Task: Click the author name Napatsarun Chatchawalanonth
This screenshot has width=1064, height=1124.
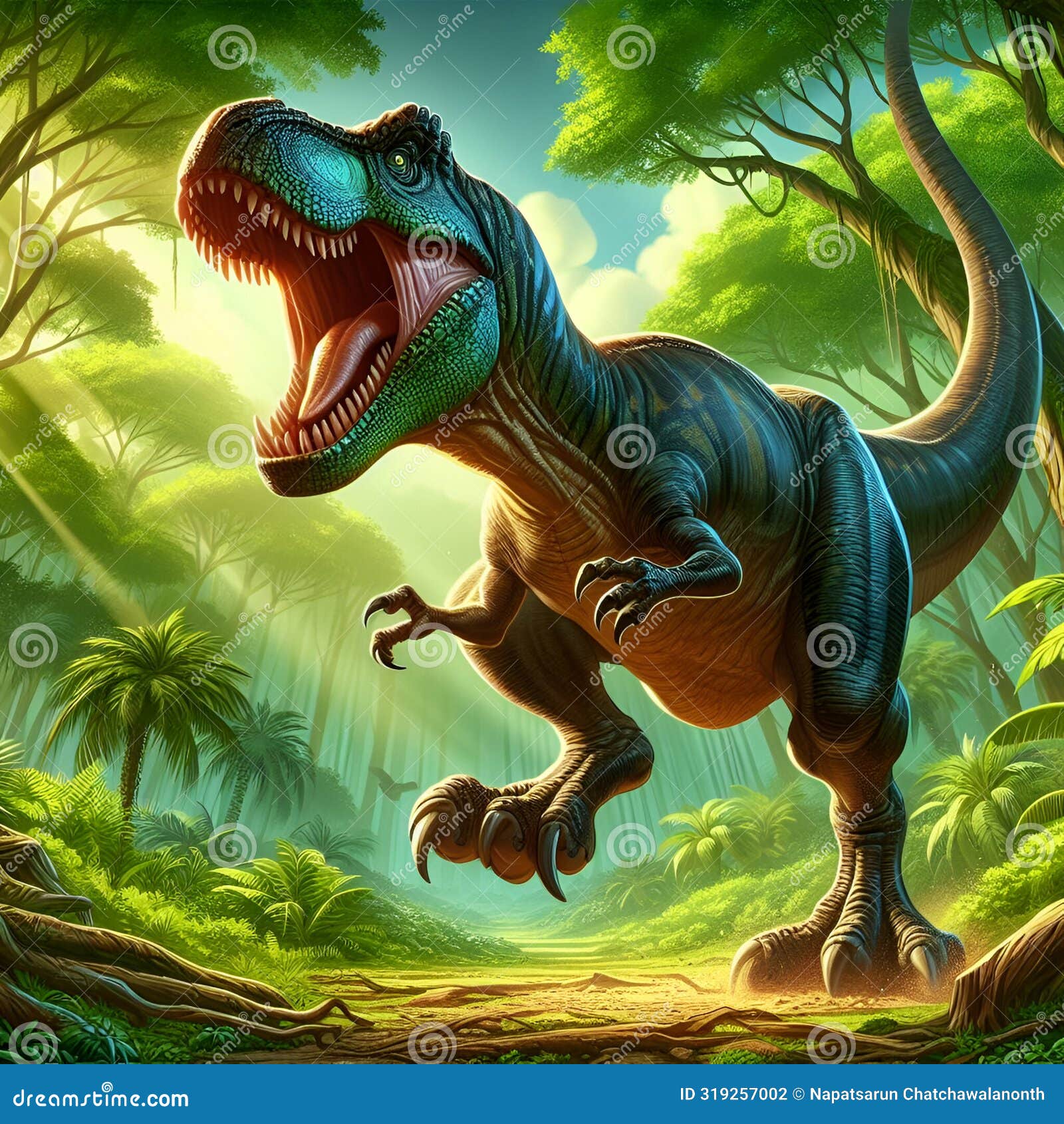Action: 928,1094
